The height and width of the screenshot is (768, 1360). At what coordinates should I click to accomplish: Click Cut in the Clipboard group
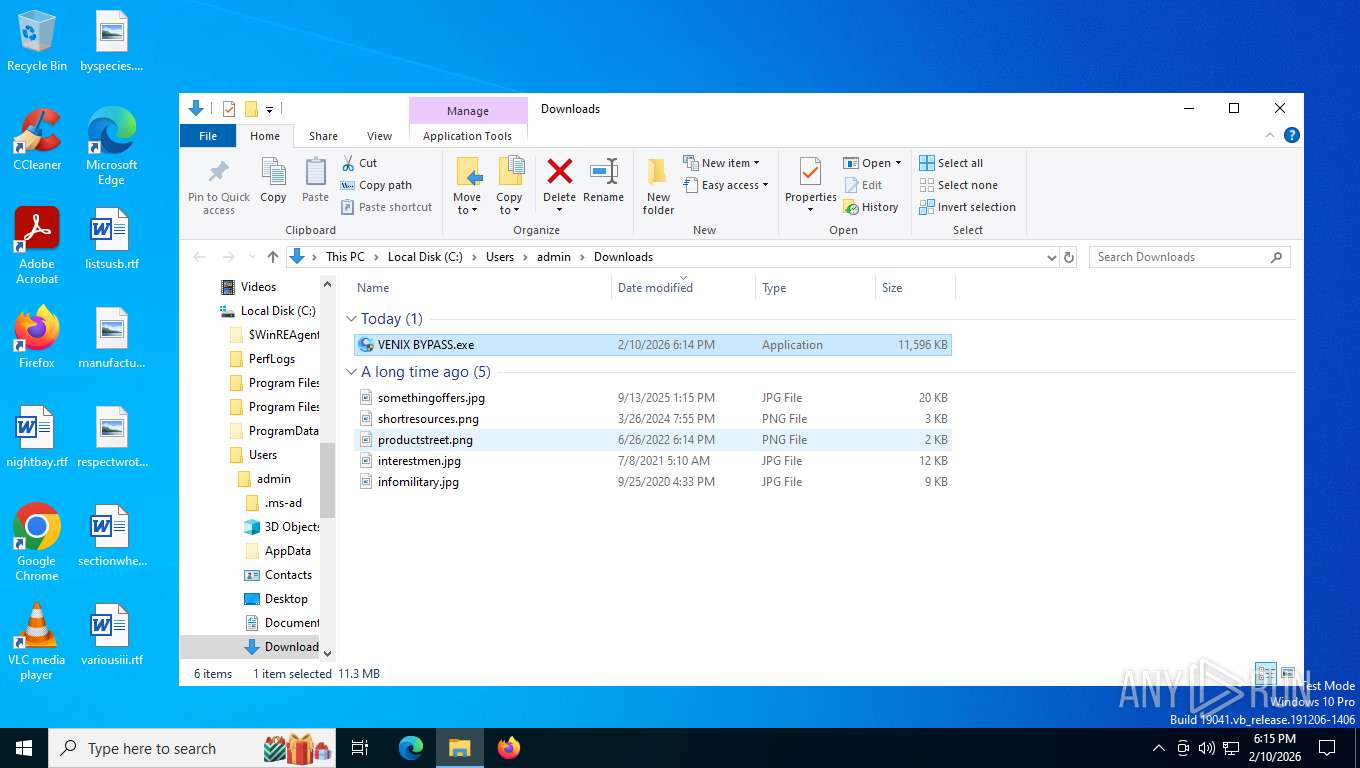pos(359,163)
